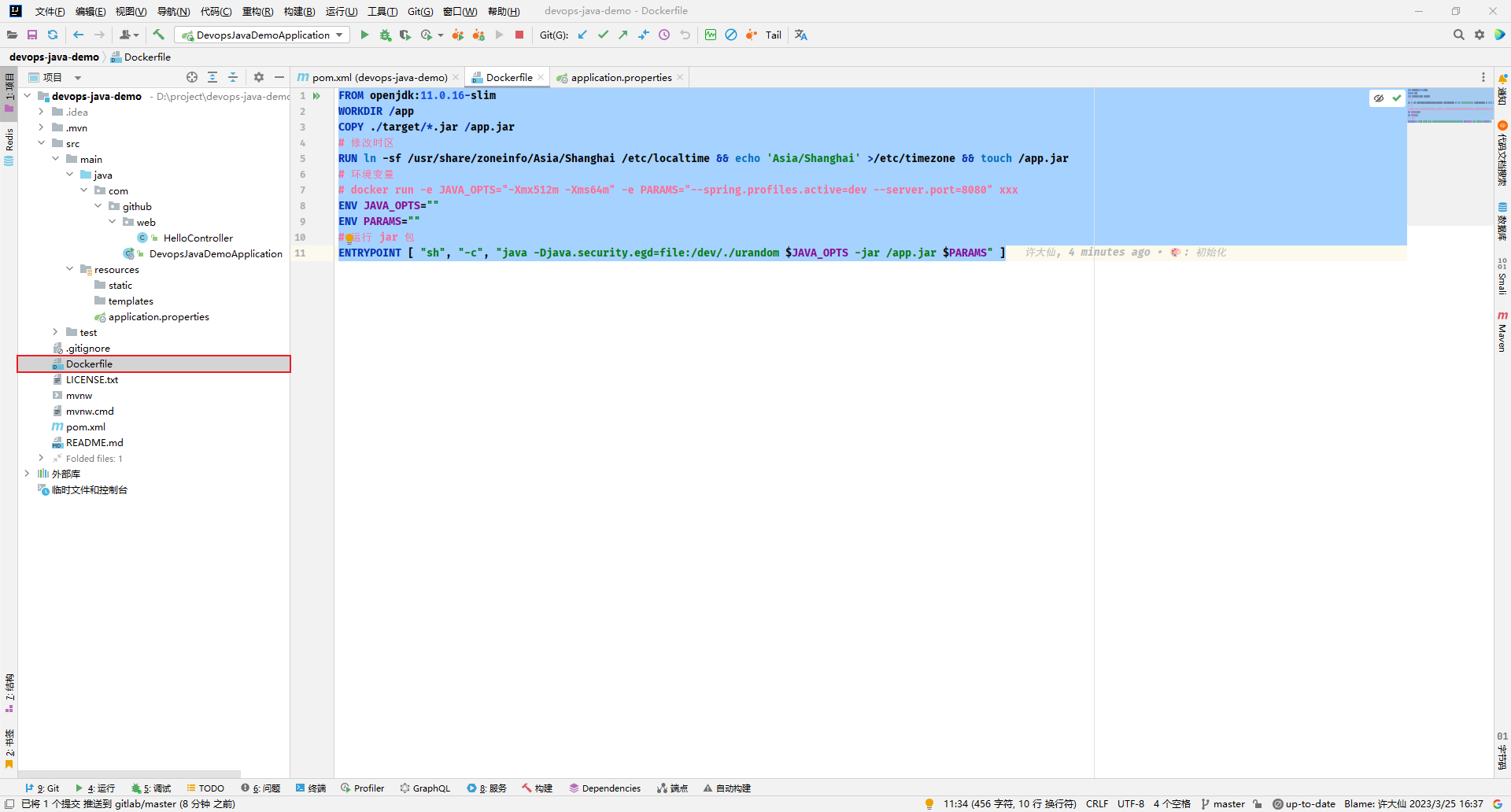Click the Save All icon

[x=32, y=35]
